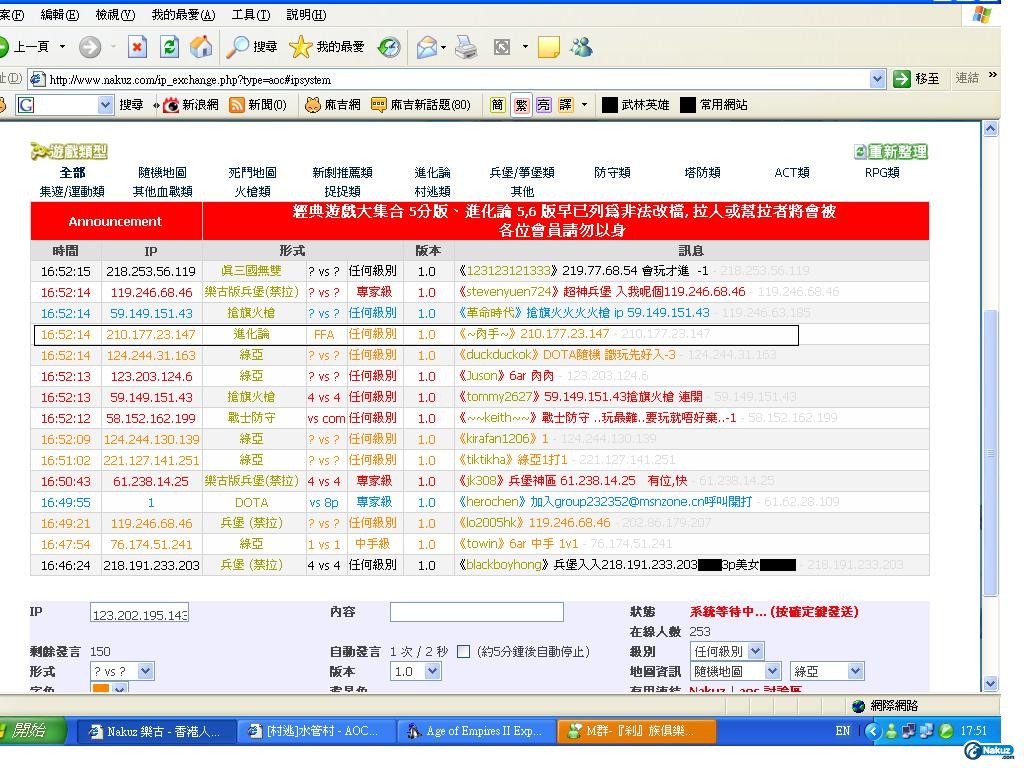Viewport: 1024px width, 768px height.
Task: Click the IP input field
Action: (x=139, y=613)
